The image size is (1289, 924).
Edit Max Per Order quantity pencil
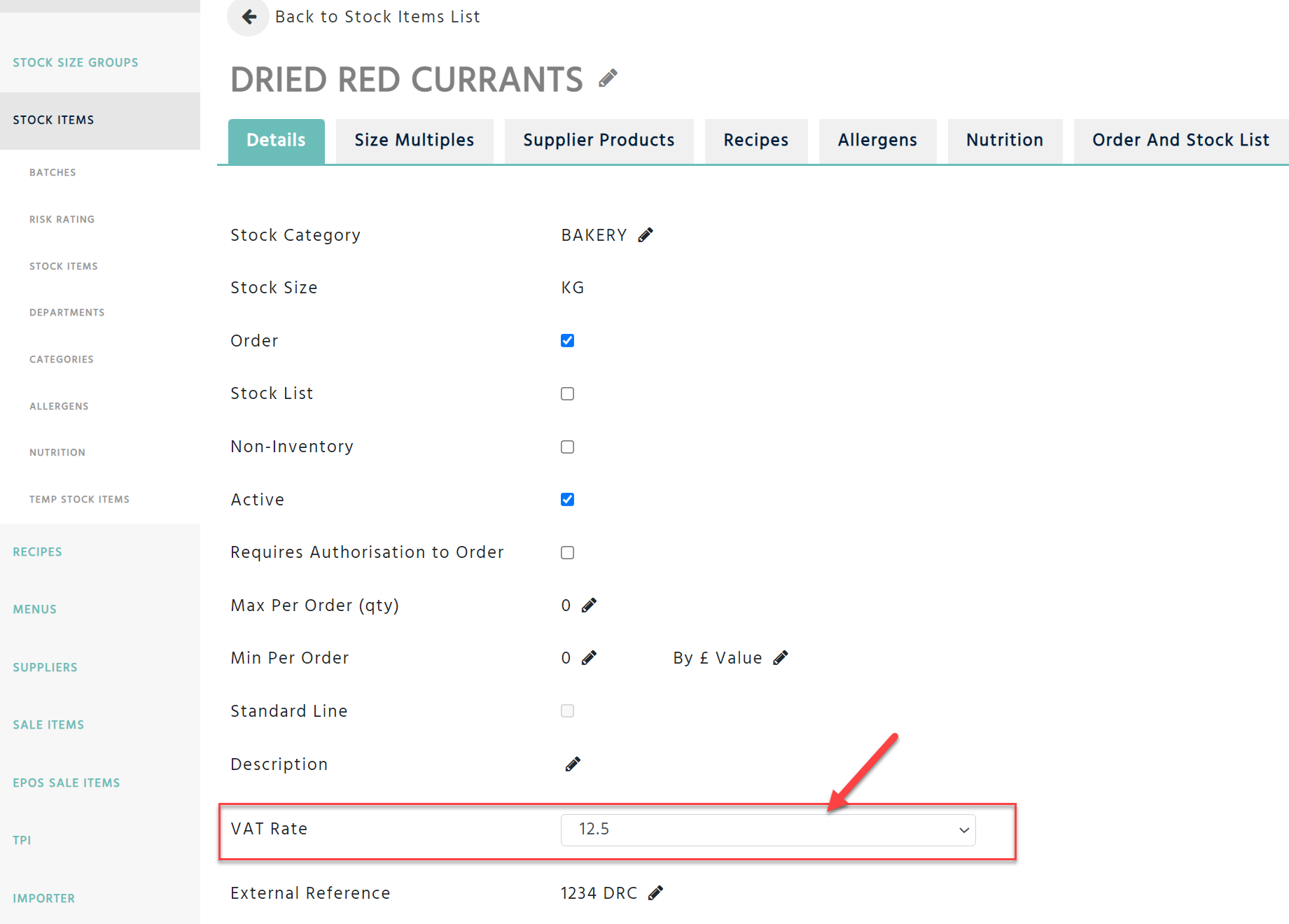tap(590, 605)
